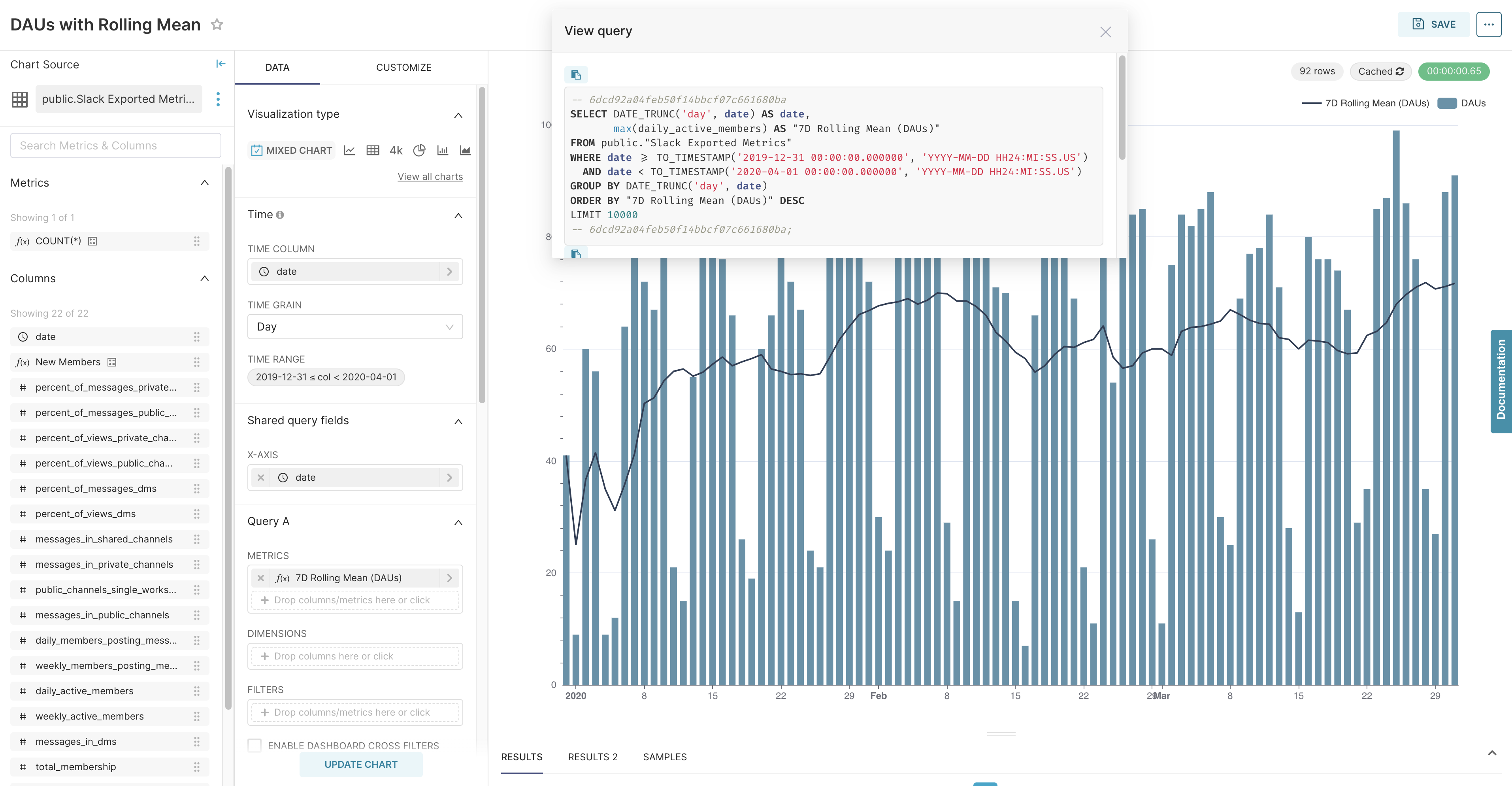The height and width of the screenshot is (786, 1512).
Task: Refresh the Cached query result
Action: pyautogui.click(x=1400, y=71)
